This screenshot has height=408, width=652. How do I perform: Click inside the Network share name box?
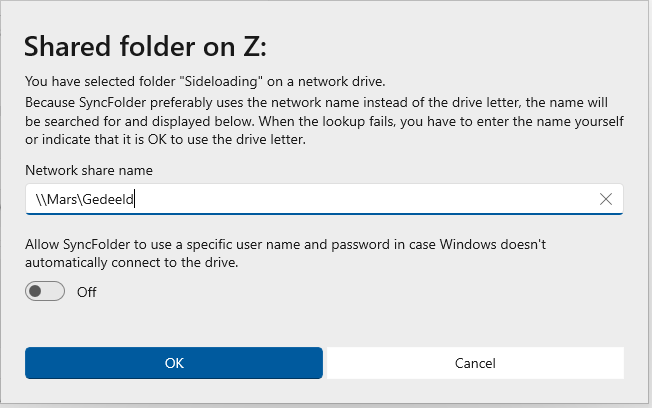click(350, 199)
